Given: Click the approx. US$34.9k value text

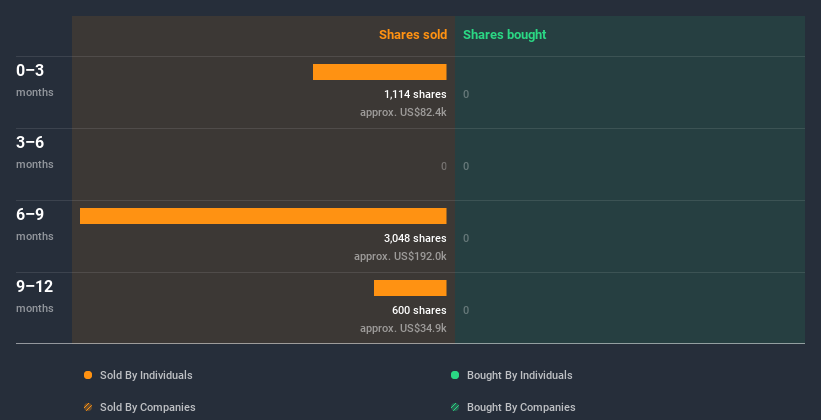Looking at the screenshot, I should point(403,328).
